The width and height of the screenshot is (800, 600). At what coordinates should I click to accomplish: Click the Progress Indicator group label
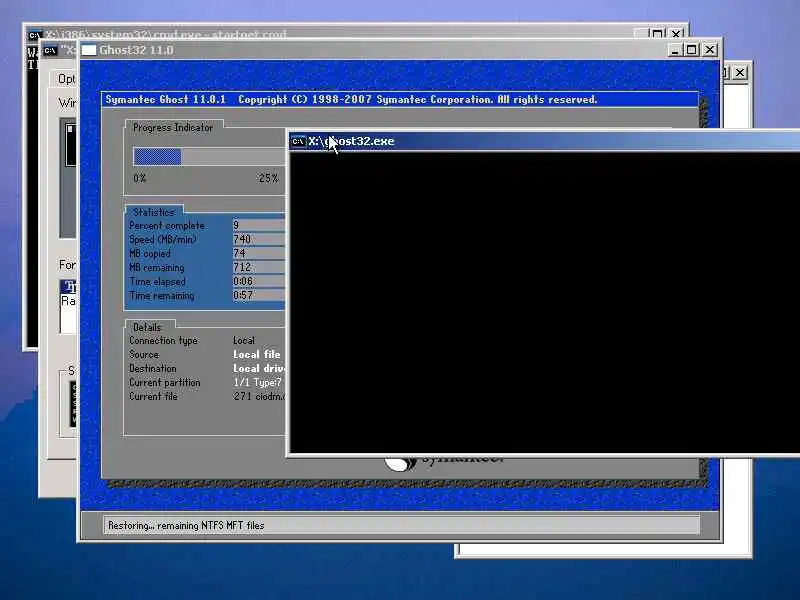(x=172, y=128)
